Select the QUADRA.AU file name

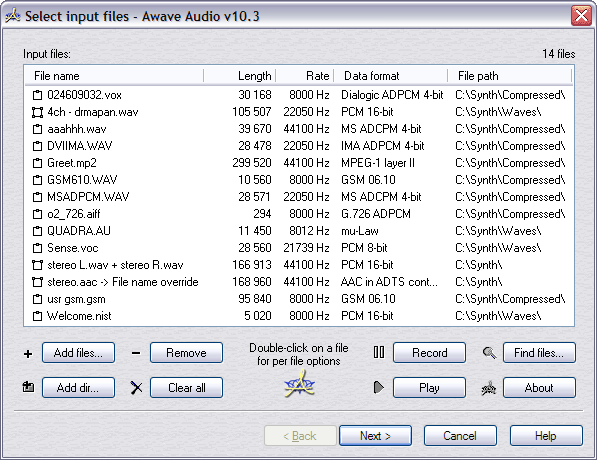[x=79, y=231]
